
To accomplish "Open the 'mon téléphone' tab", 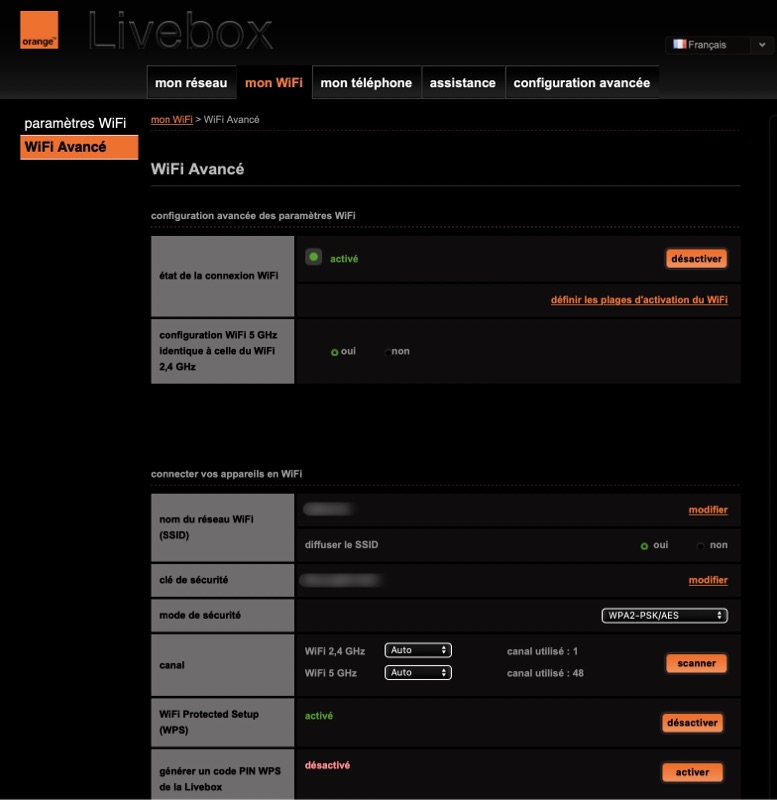I will point(366,83).
